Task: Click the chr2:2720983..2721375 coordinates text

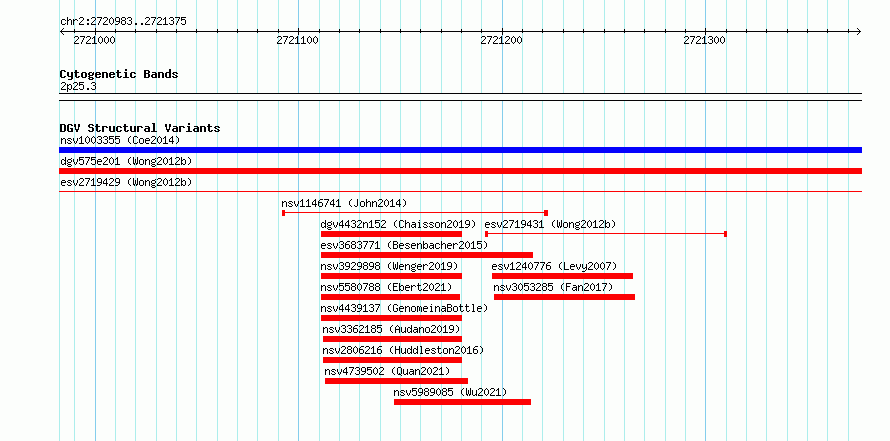Action: click(123, 22)
